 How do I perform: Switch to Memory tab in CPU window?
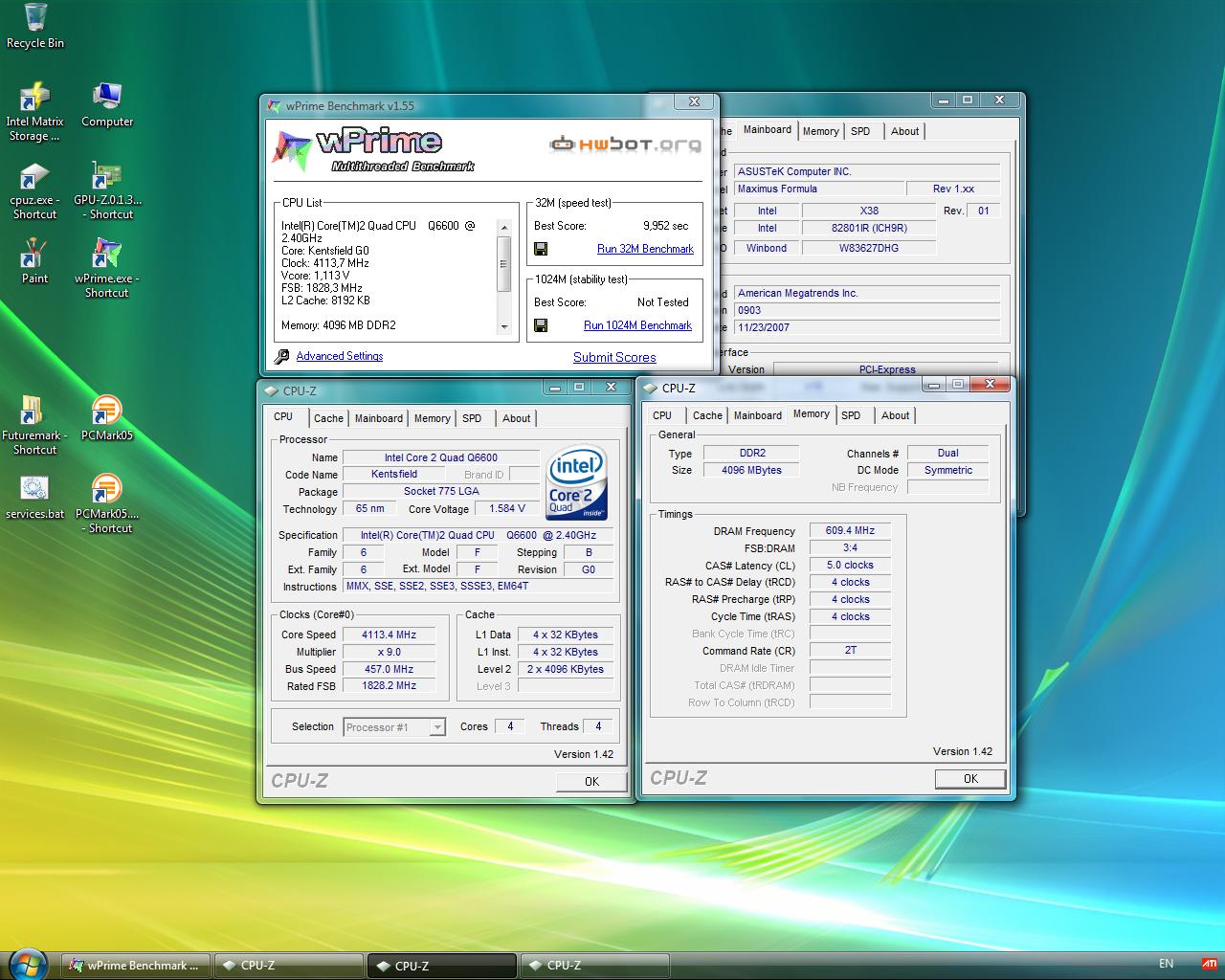click(x=432, y=418)
